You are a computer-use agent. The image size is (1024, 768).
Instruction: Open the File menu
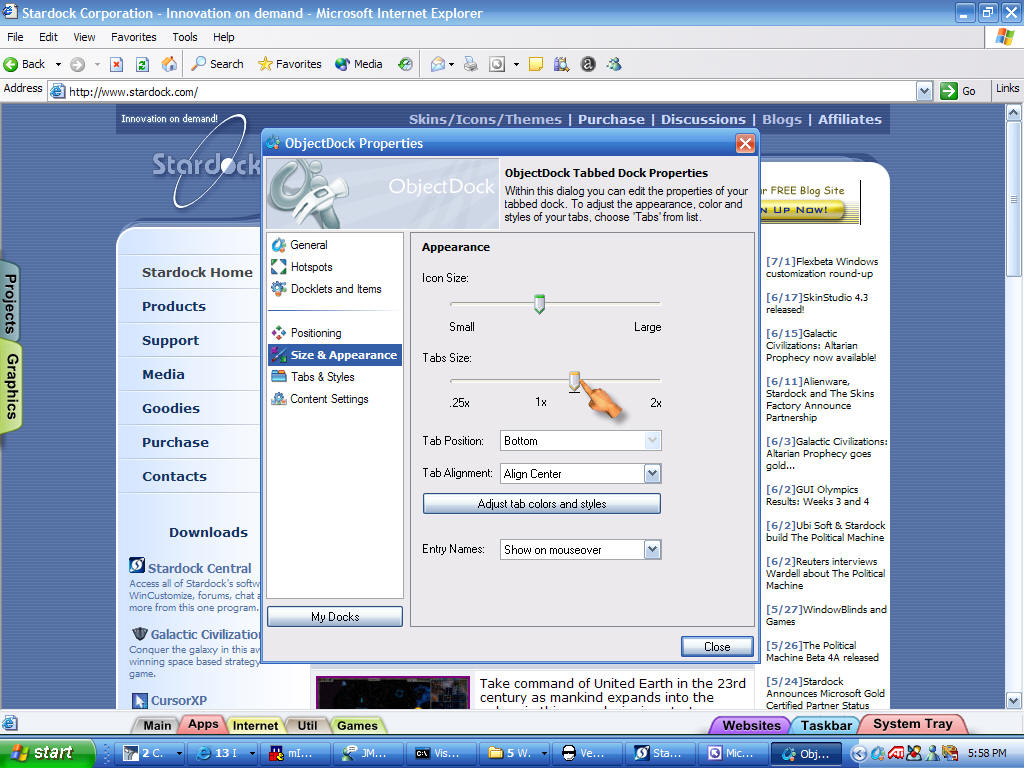pyautogui.click(x=15, y=37)
